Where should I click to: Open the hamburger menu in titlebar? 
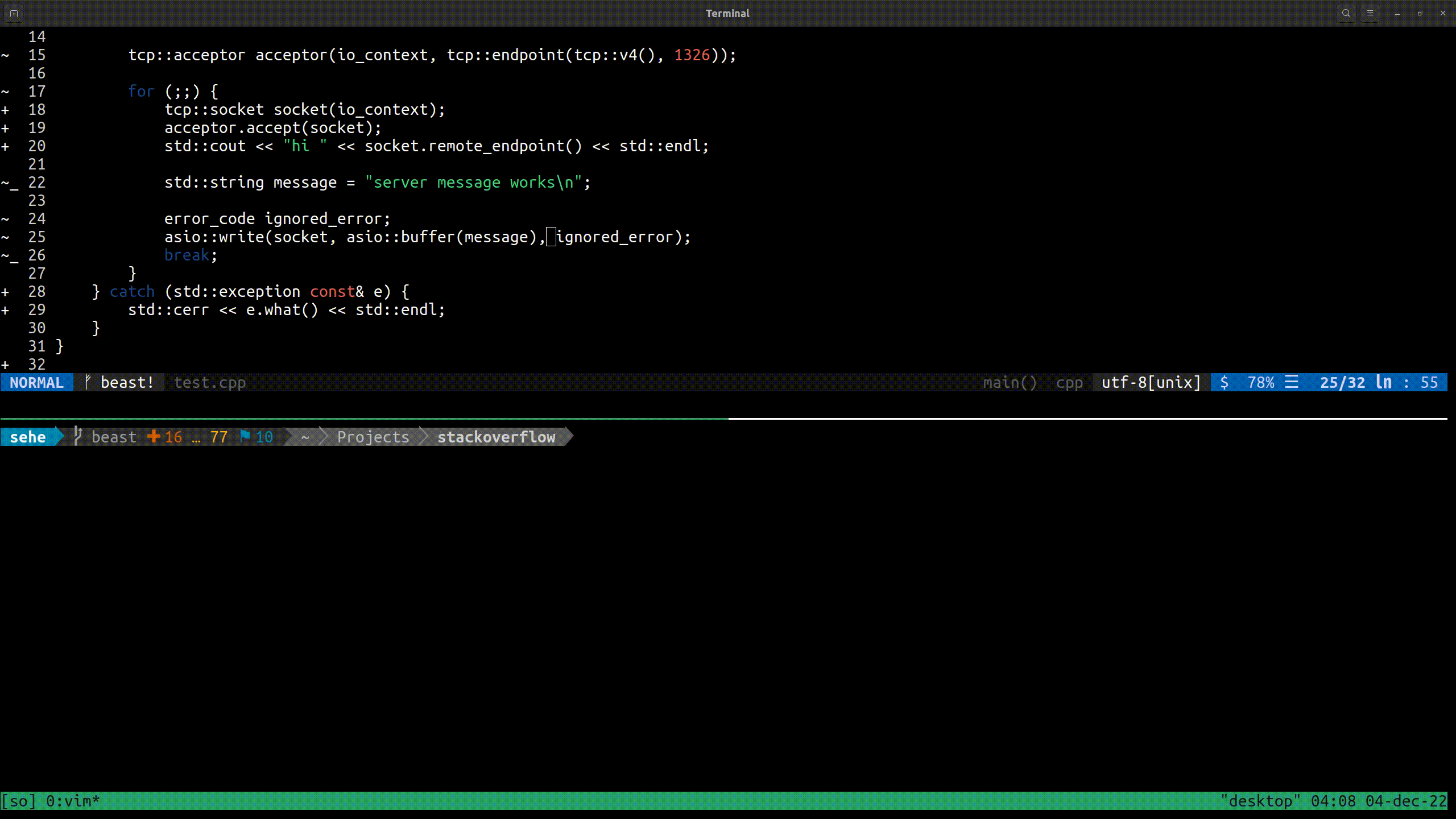(1370, 13)
